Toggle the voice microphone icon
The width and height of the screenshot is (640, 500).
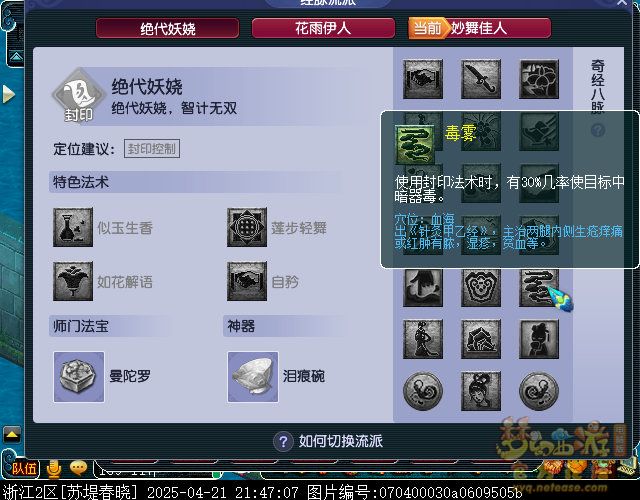pos(53,469)
